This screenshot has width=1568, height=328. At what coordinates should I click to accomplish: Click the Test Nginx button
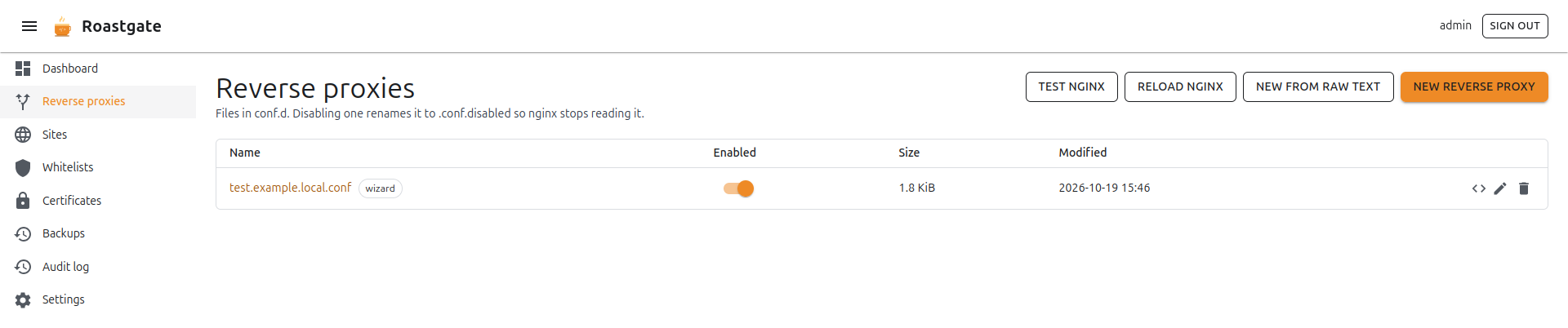tap(1071, 86)
